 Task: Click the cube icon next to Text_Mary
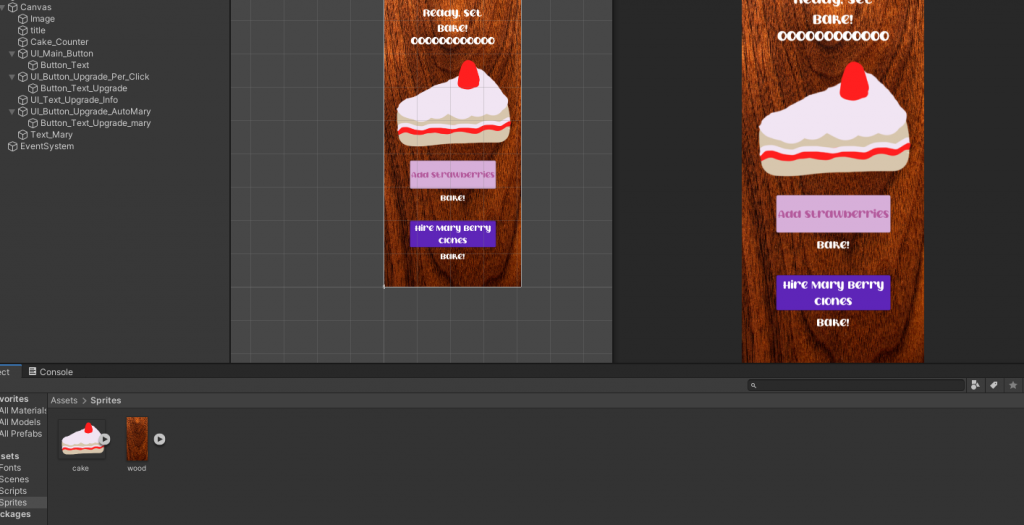[x=23, y=135]
